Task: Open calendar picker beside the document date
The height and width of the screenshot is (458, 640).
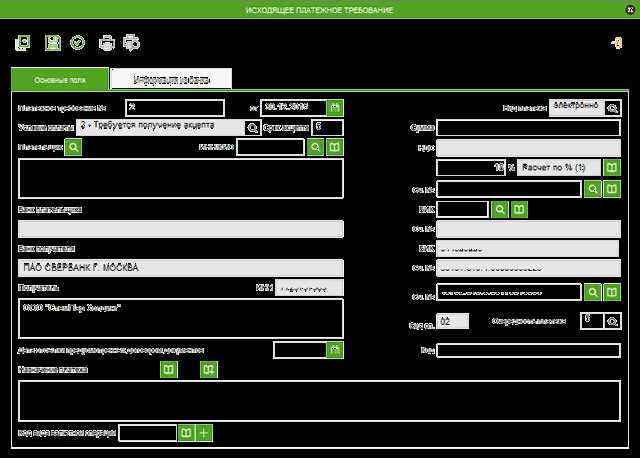Action: click(335, 107)
